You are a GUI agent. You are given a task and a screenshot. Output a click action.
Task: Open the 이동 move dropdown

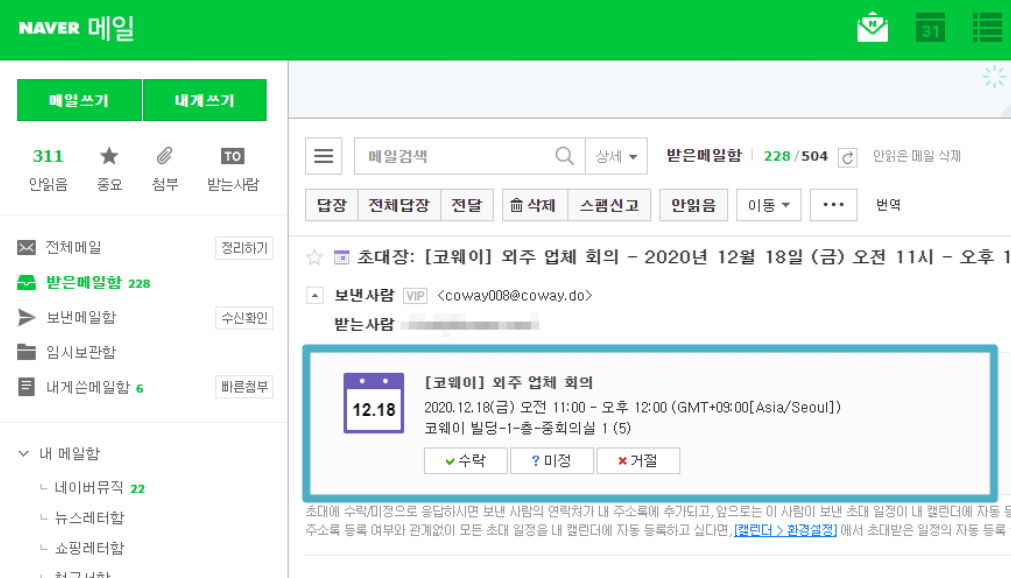pos(769,205)
